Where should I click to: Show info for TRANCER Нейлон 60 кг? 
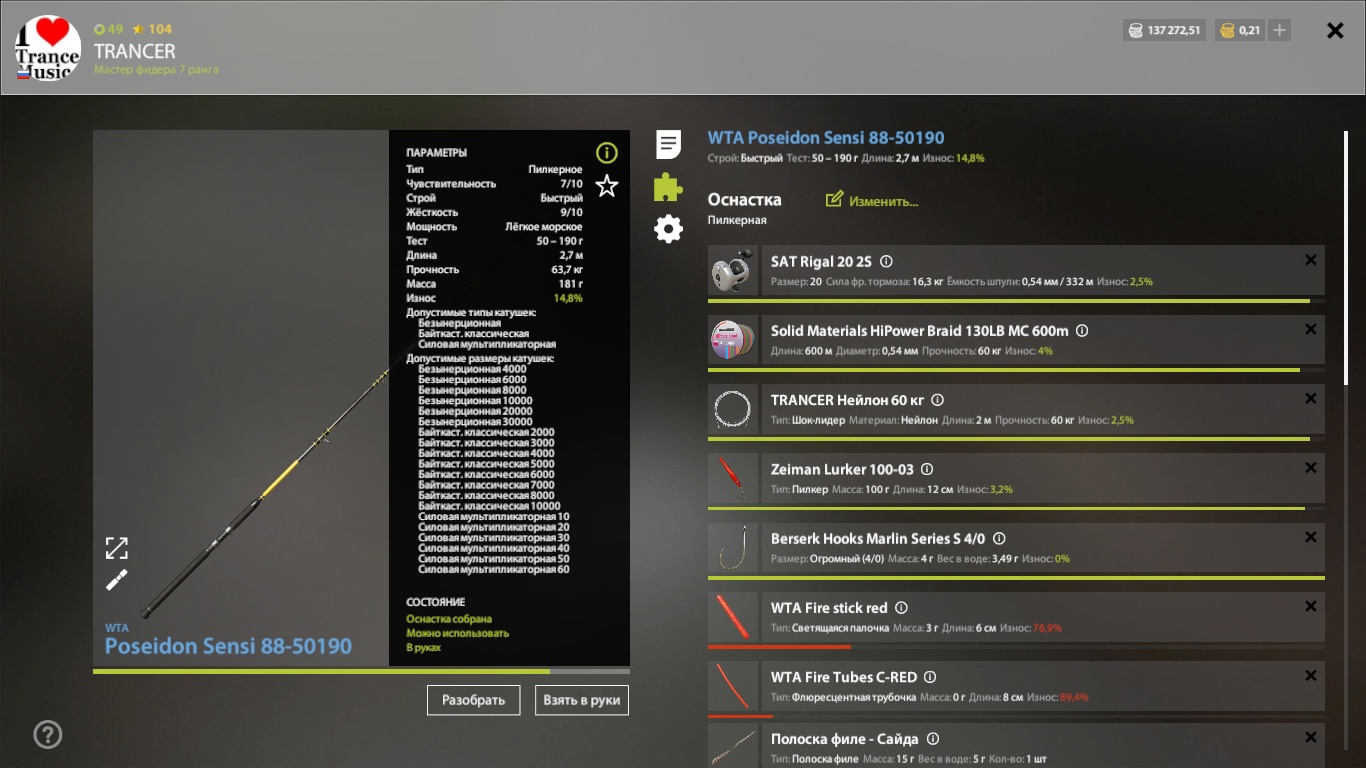[937, 400]
